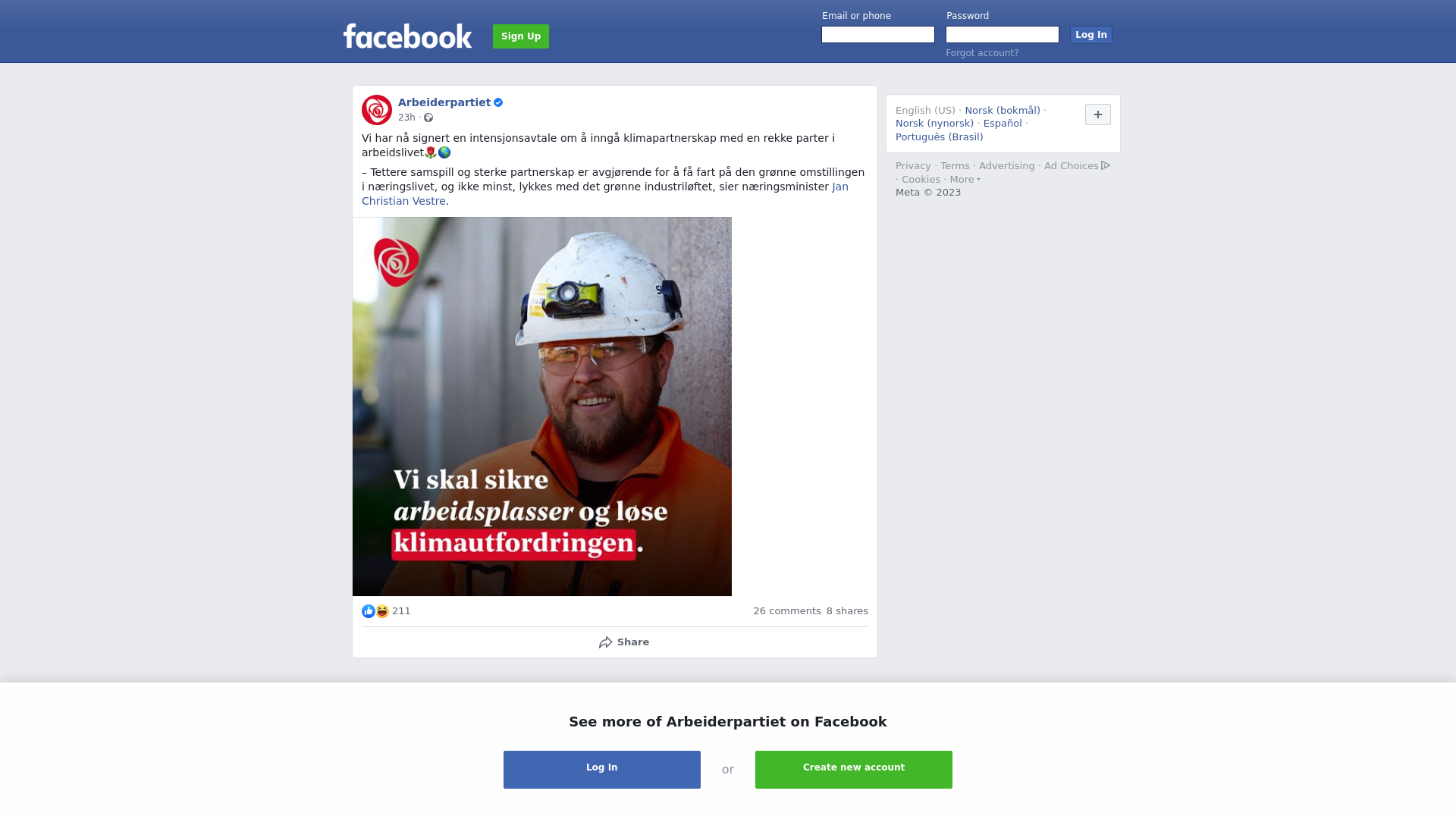Click the plus icon for more languages
Image resolution: width=1456 pixels, height=819 pixels.
1098,115
